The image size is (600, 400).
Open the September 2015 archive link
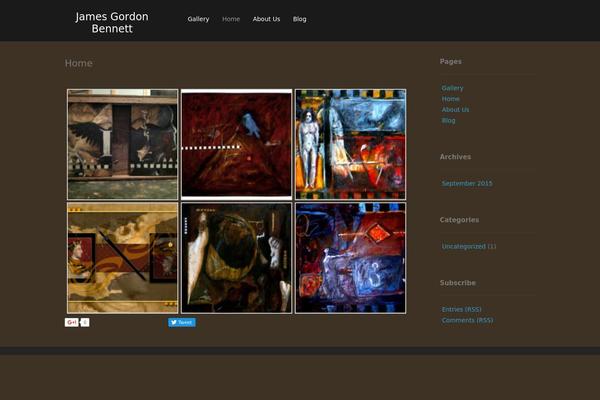(x=467, y=183)
